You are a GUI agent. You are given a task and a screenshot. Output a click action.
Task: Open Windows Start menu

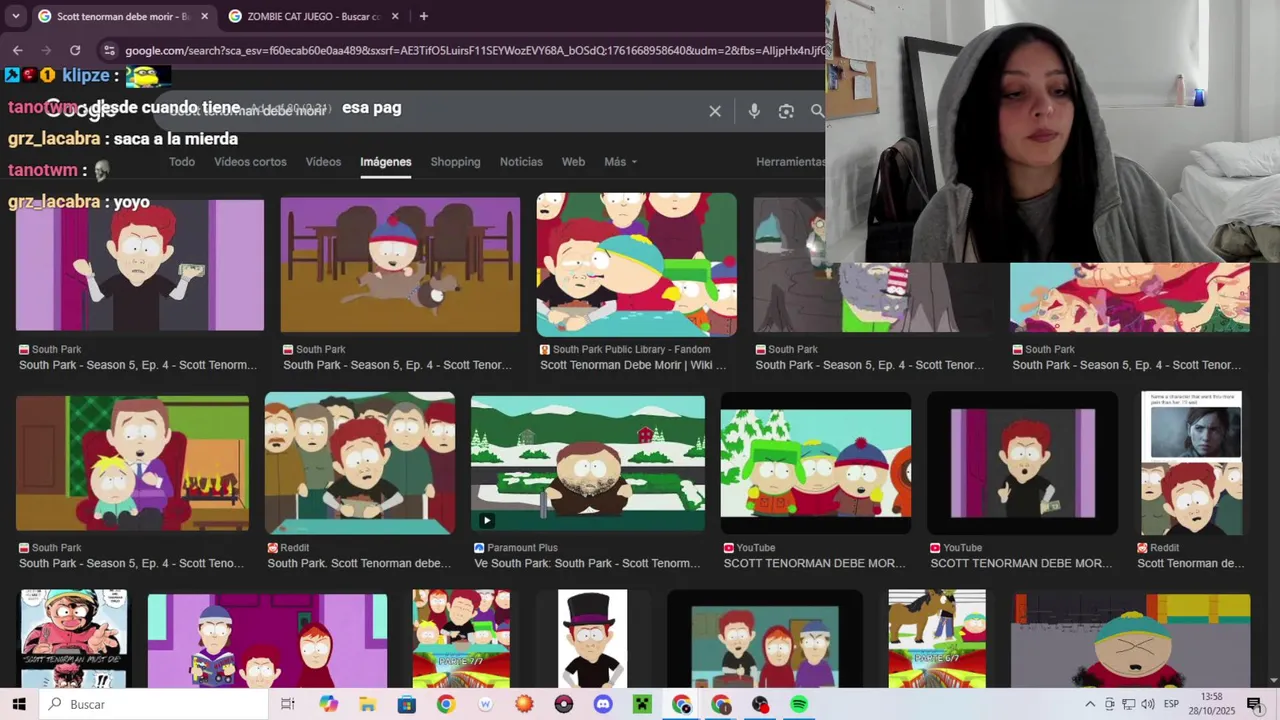(19, 704)
